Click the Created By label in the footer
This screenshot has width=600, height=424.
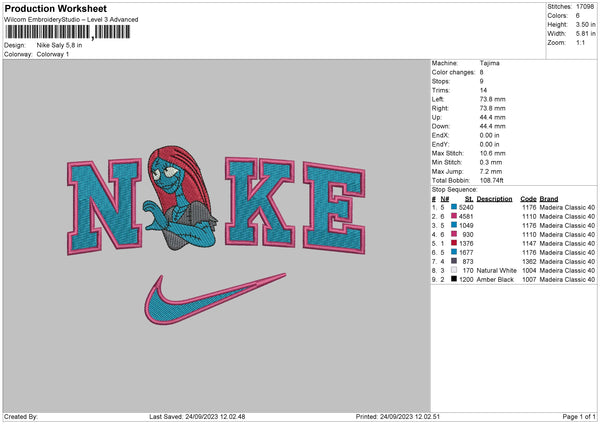click(21, 416)
